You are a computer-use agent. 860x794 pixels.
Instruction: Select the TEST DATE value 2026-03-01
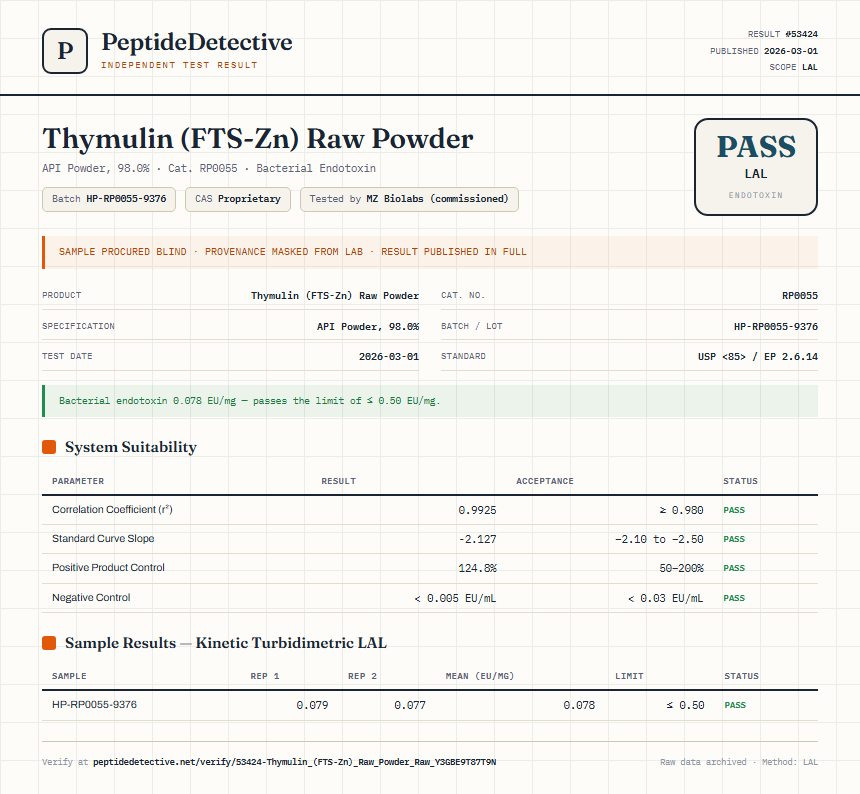[389, 356]
